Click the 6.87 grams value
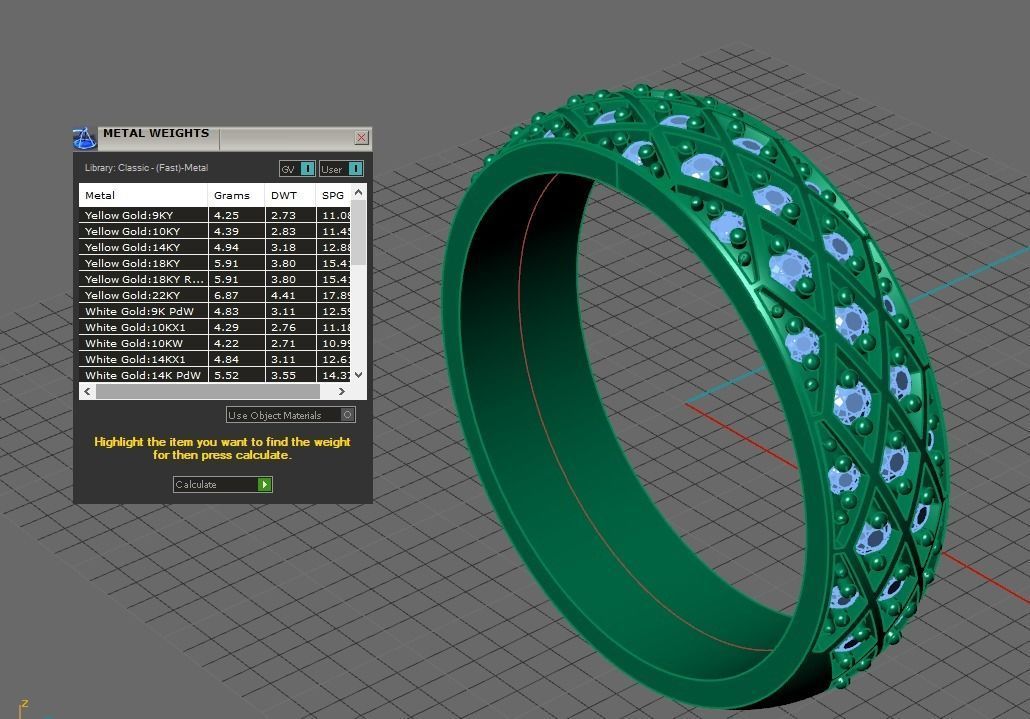 pos(227,295)
